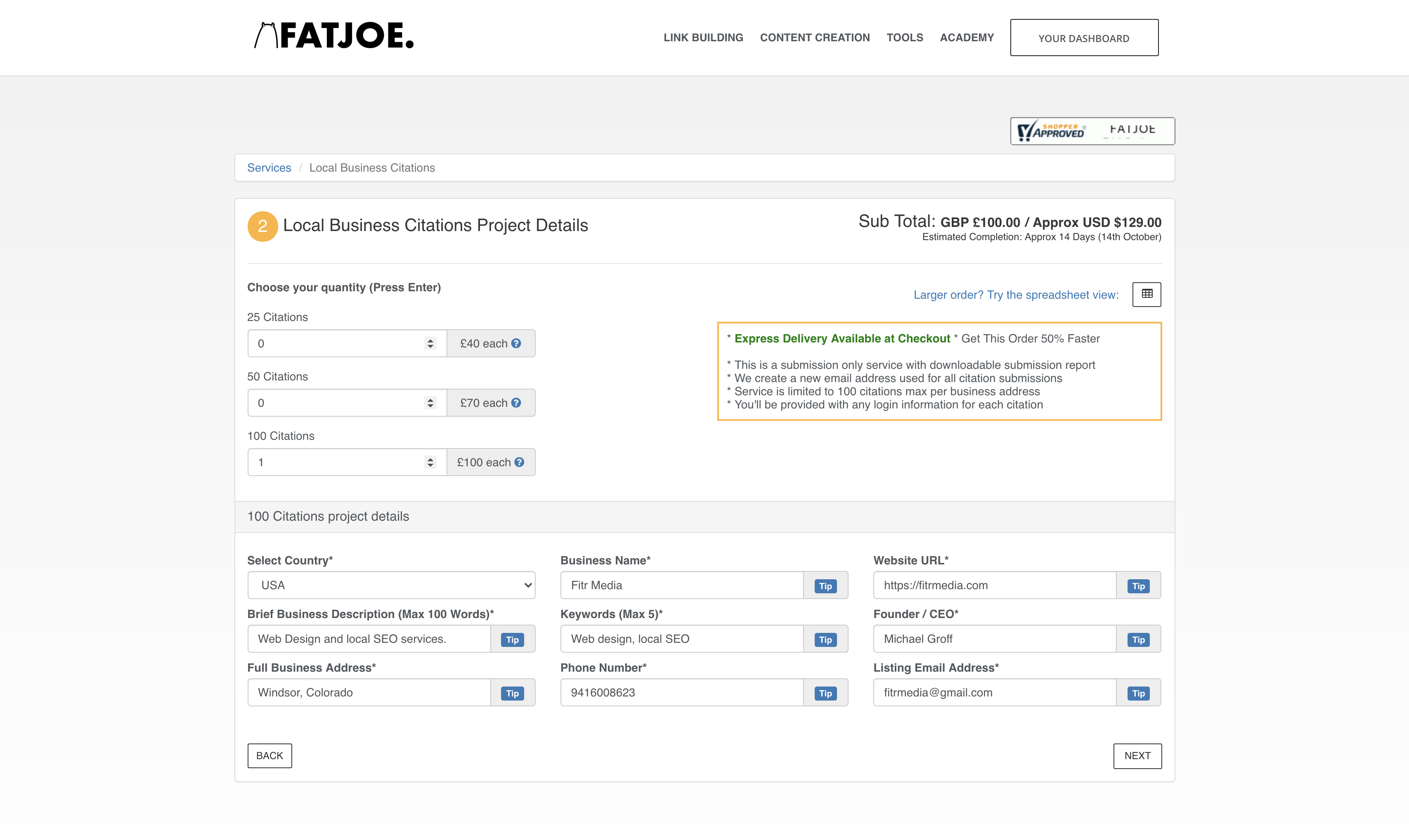The height and width of the screenshot is (840, 1409).
Task: Click the Full Business Address field
Action: [369, 692]
